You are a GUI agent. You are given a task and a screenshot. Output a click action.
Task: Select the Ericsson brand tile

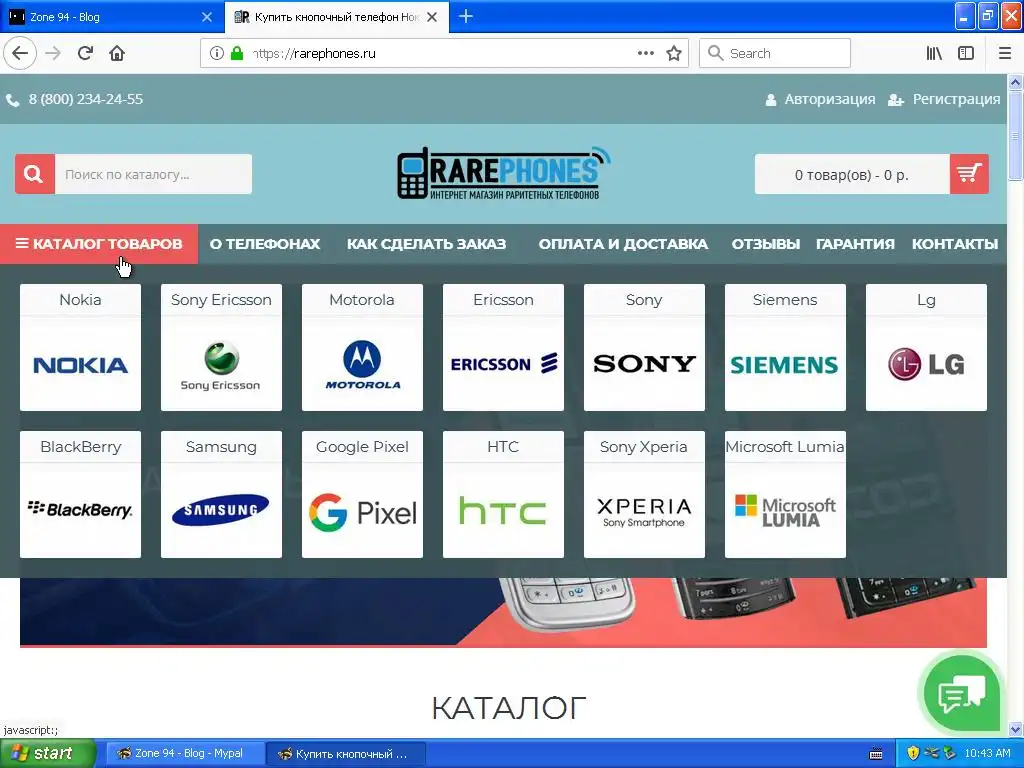tap(504, 347)
